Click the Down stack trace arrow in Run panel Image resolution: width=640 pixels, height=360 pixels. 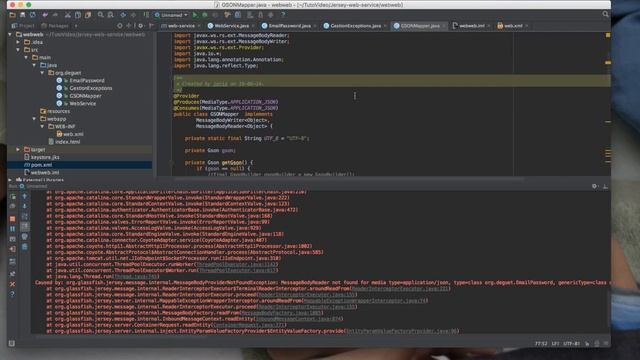[x=24, y=207]
